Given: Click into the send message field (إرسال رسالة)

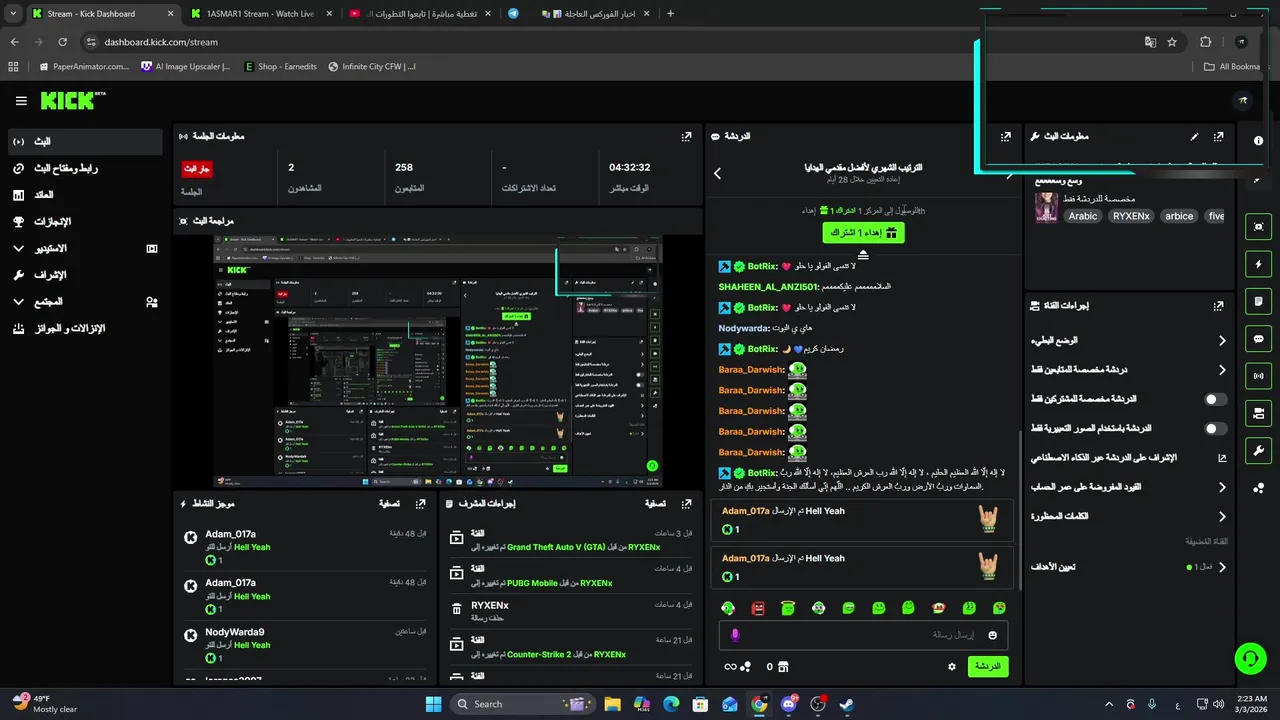Looking at the screenshot, I should [x=863, y=635].
